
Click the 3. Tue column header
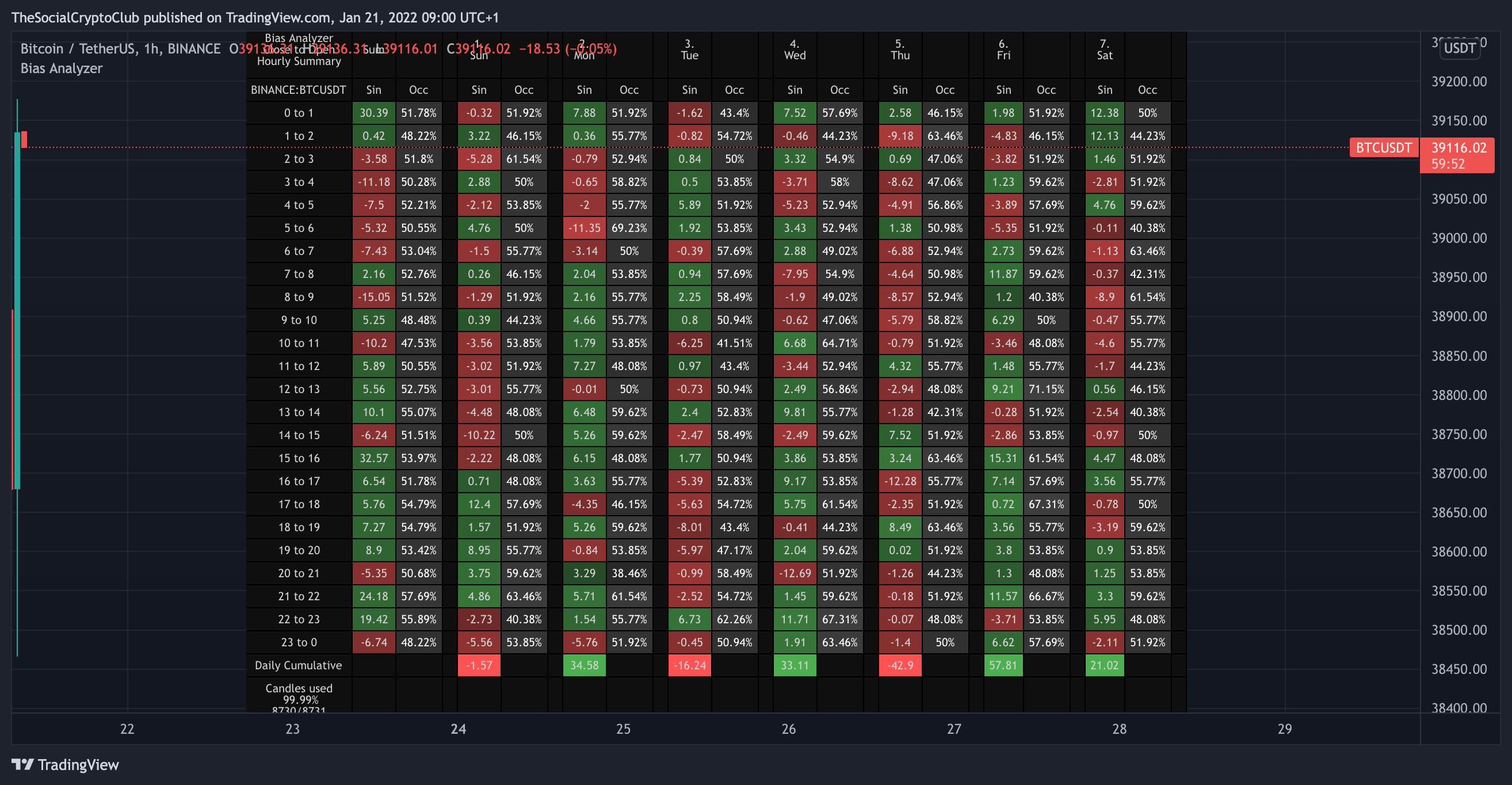click(x=689, y=49)
